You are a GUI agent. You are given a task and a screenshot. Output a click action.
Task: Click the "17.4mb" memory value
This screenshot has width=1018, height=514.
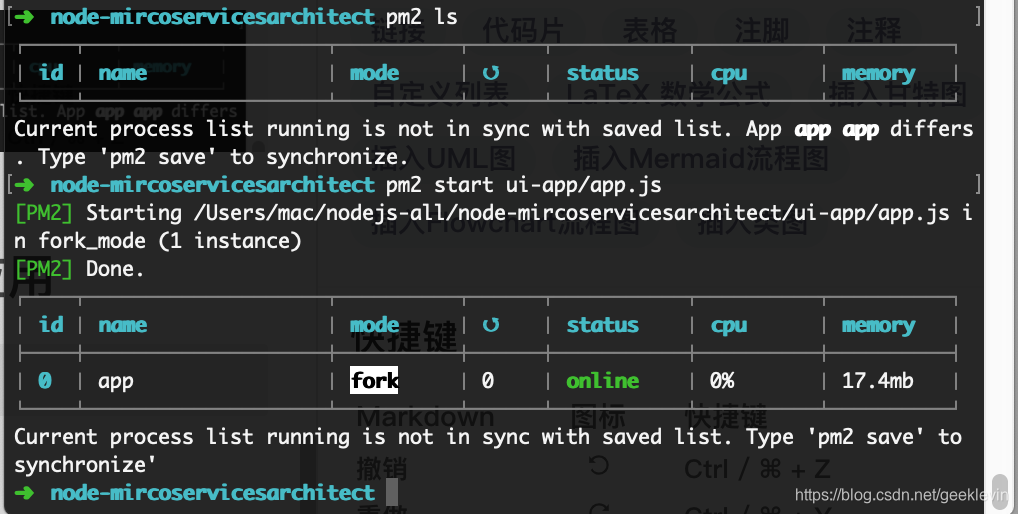click(877, 380)
